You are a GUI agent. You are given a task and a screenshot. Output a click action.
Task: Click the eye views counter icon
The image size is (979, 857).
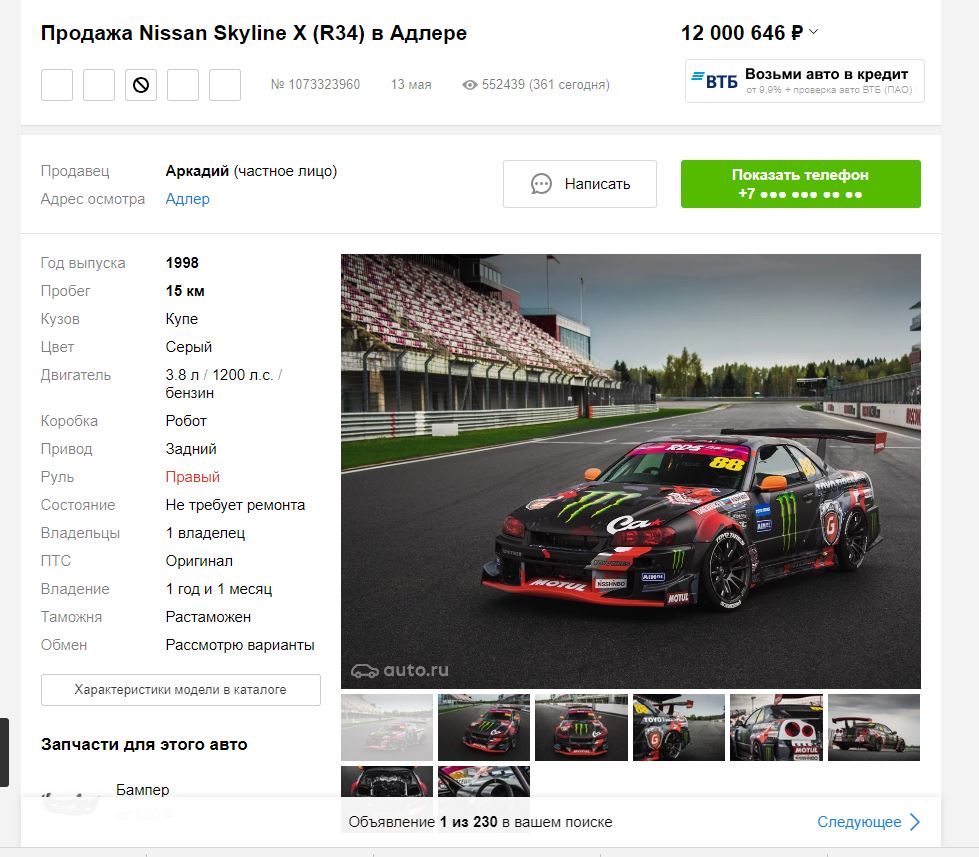coord(470,85)
